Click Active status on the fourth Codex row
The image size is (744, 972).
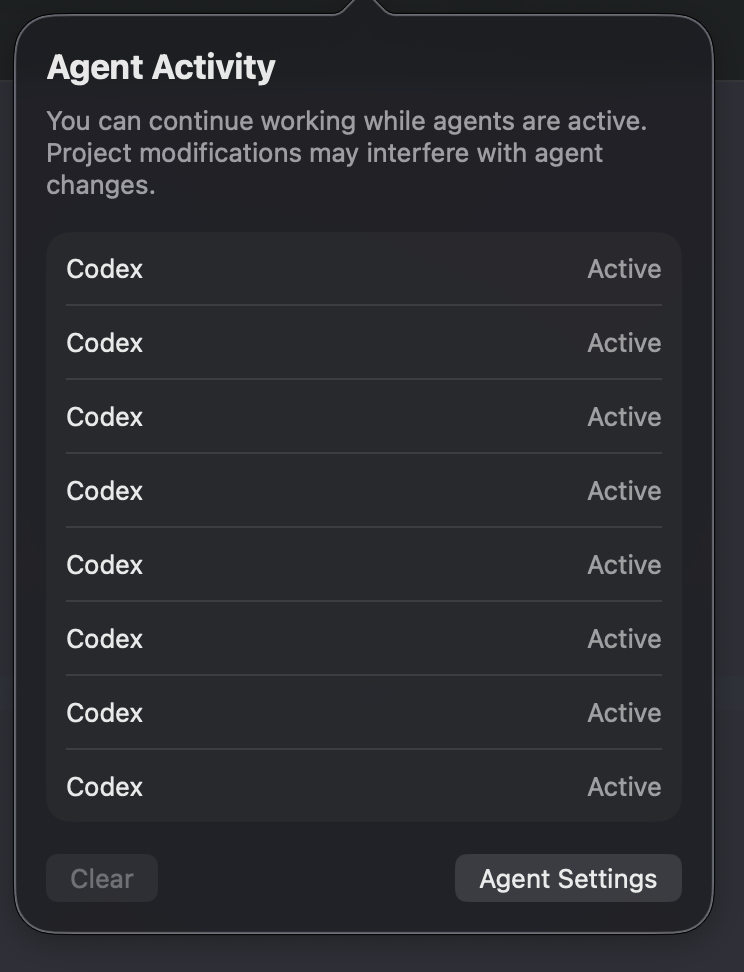point(624,491)
